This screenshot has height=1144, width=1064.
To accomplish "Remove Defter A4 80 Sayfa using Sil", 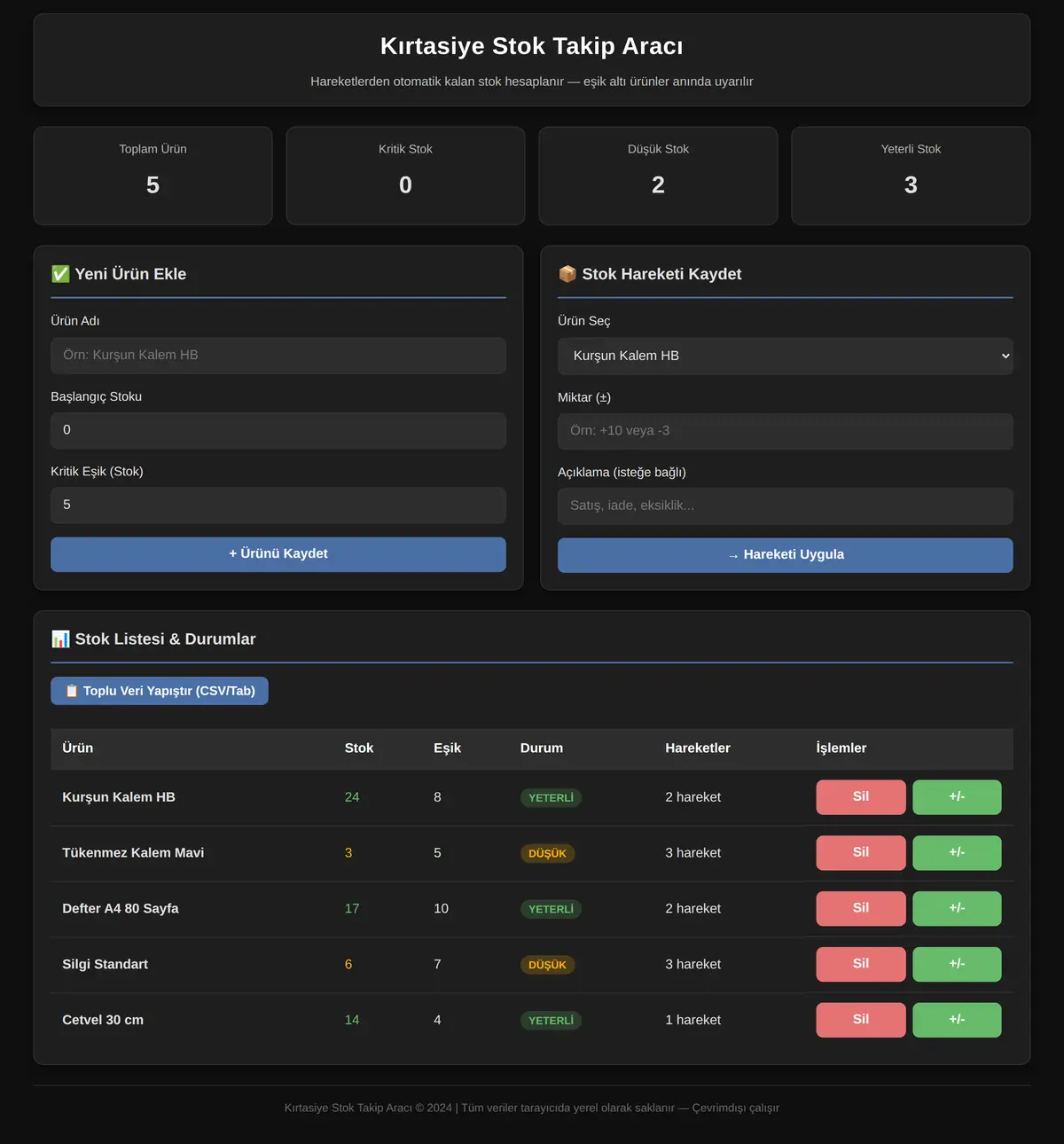I will pos(861,909).
